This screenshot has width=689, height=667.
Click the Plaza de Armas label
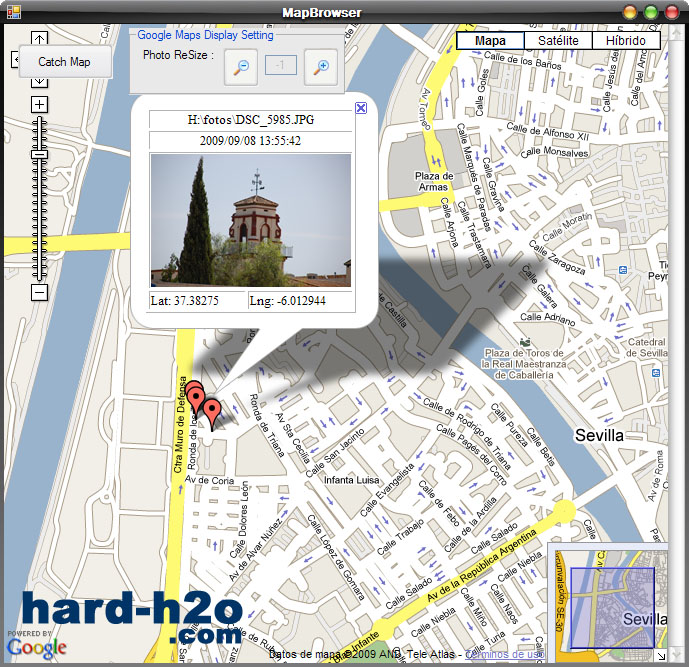coord(434,181)
